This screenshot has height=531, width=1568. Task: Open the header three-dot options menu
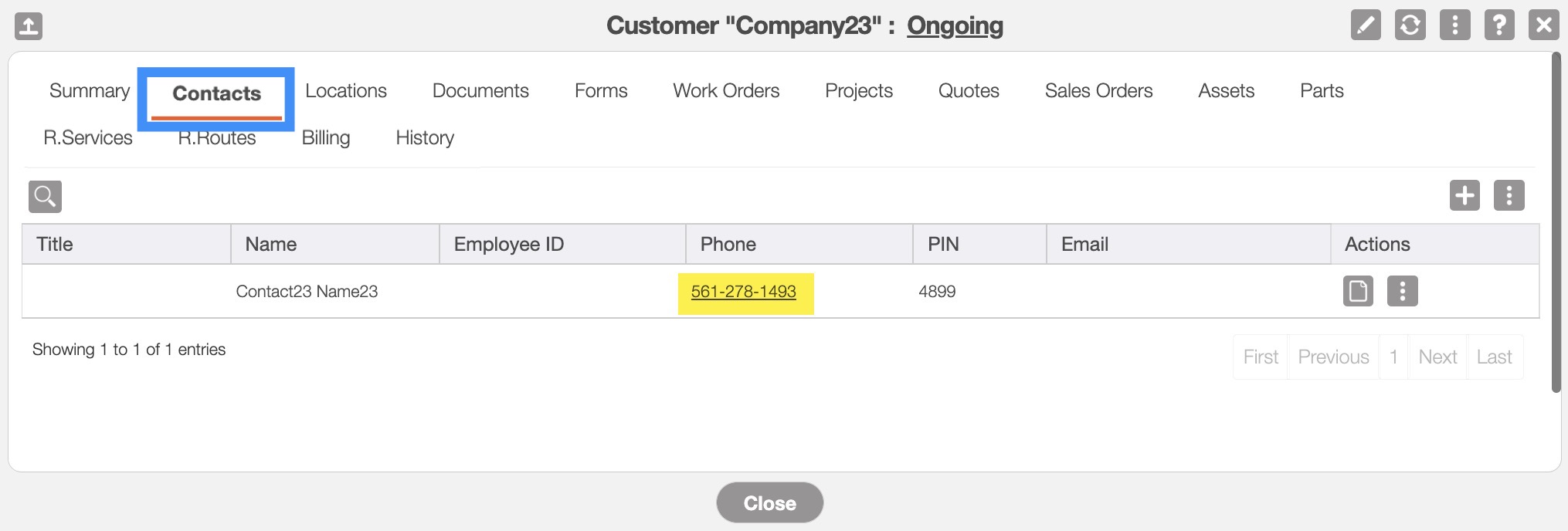[1454, 25]
